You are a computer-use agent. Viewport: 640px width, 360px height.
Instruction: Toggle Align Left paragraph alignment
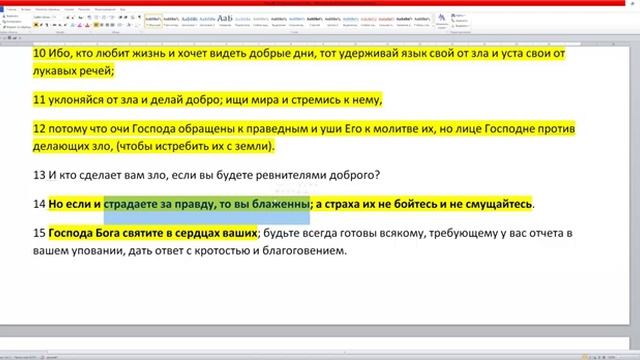pyautogui.click(x=96, y=25)
